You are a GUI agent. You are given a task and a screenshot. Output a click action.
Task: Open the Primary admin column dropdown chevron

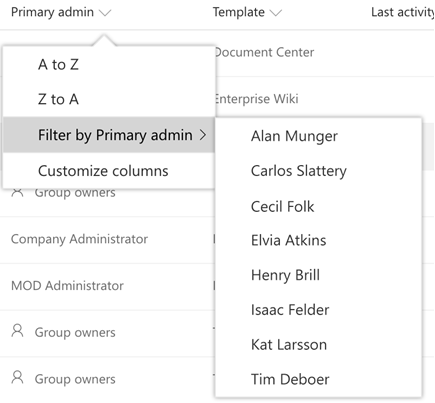tap(105, 13)
